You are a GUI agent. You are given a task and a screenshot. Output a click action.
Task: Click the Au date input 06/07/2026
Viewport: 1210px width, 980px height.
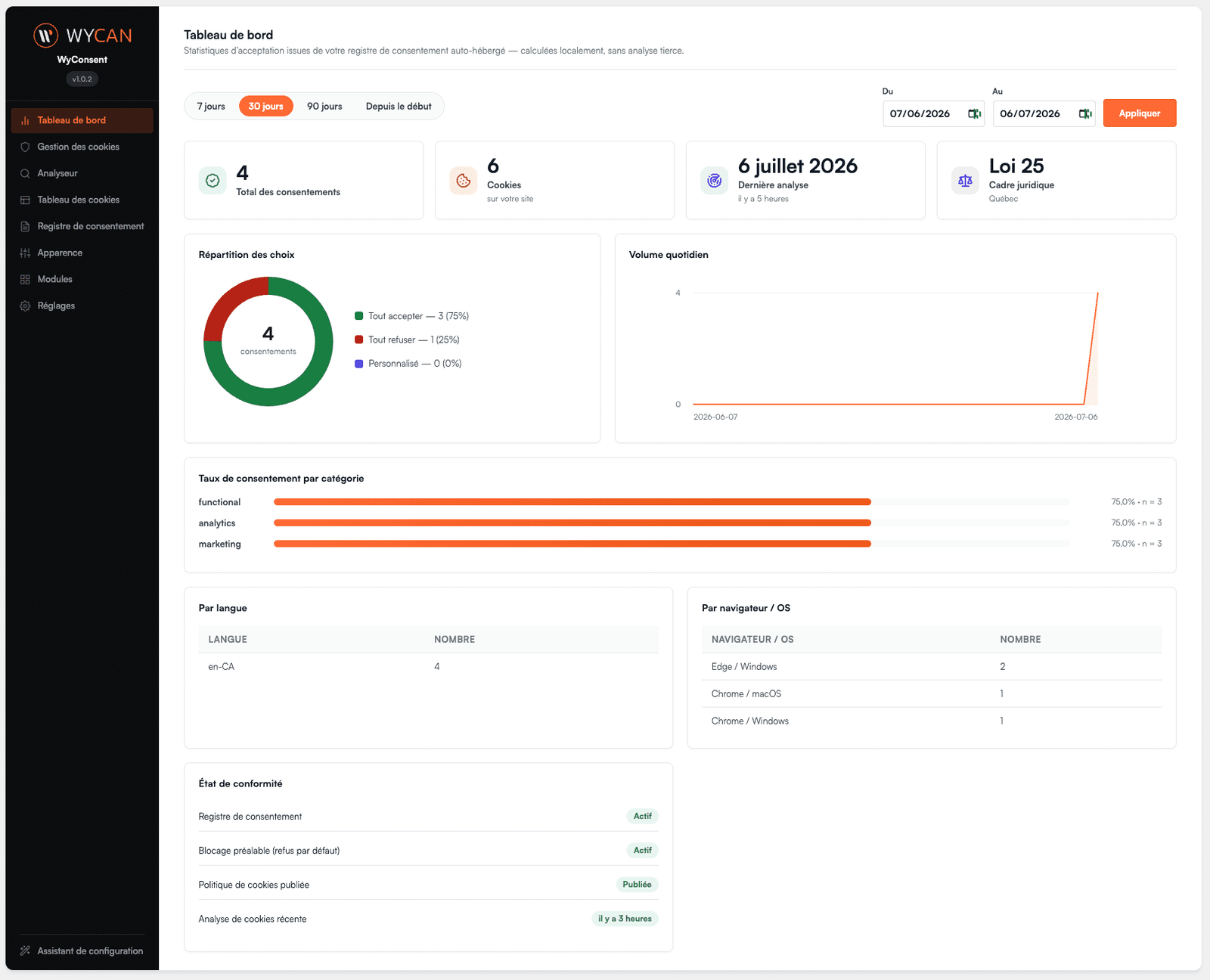point(1044,113)
